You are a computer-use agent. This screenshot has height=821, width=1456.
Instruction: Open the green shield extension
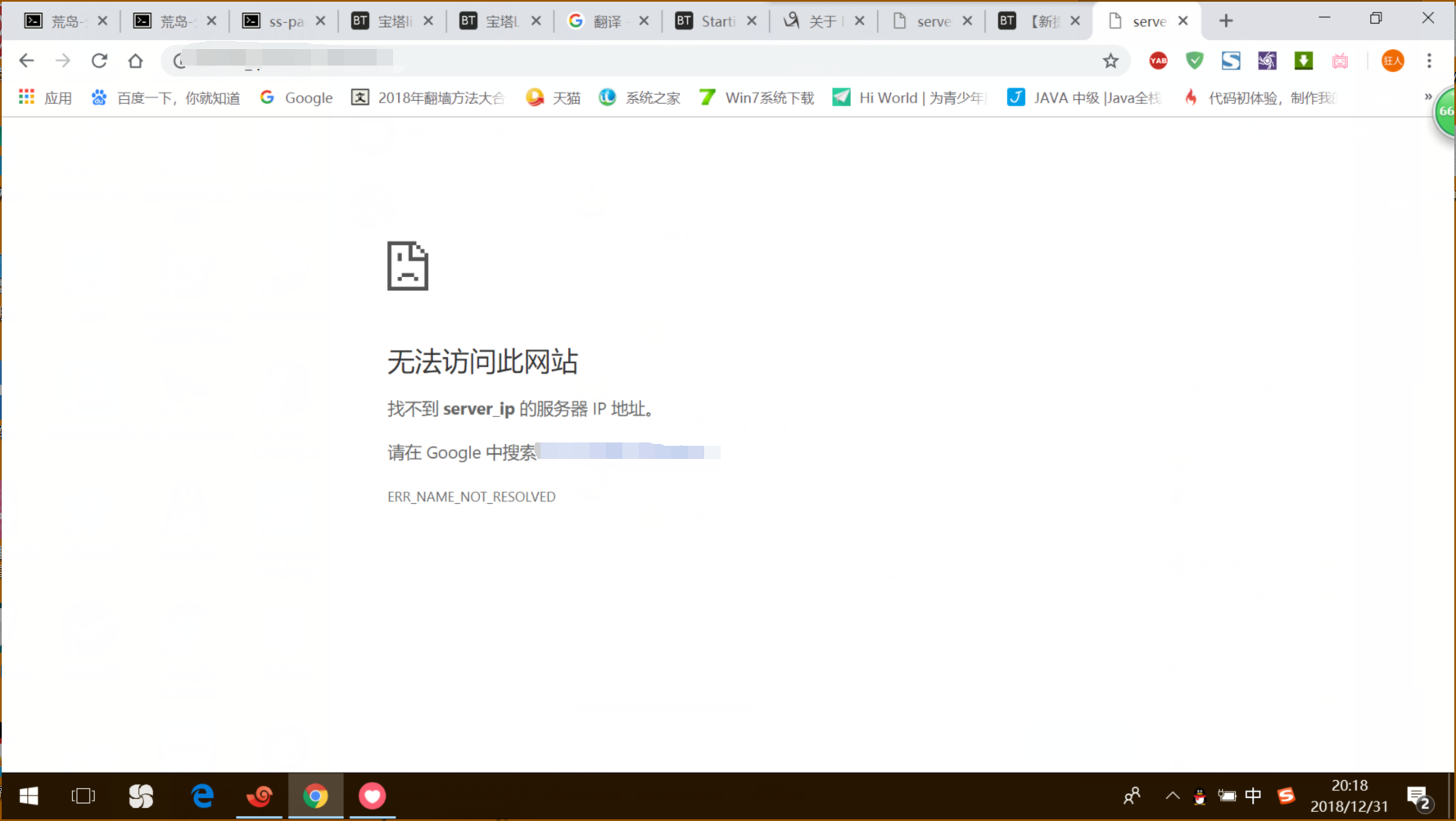pyautogui.click(x=1195, y=61)
